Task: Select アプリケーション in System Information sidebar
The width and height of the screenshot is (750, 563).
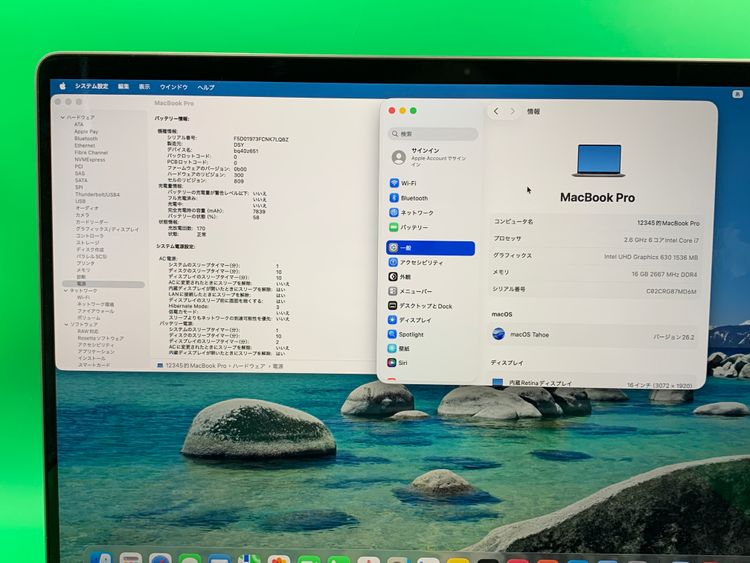Action: (96, 352)
